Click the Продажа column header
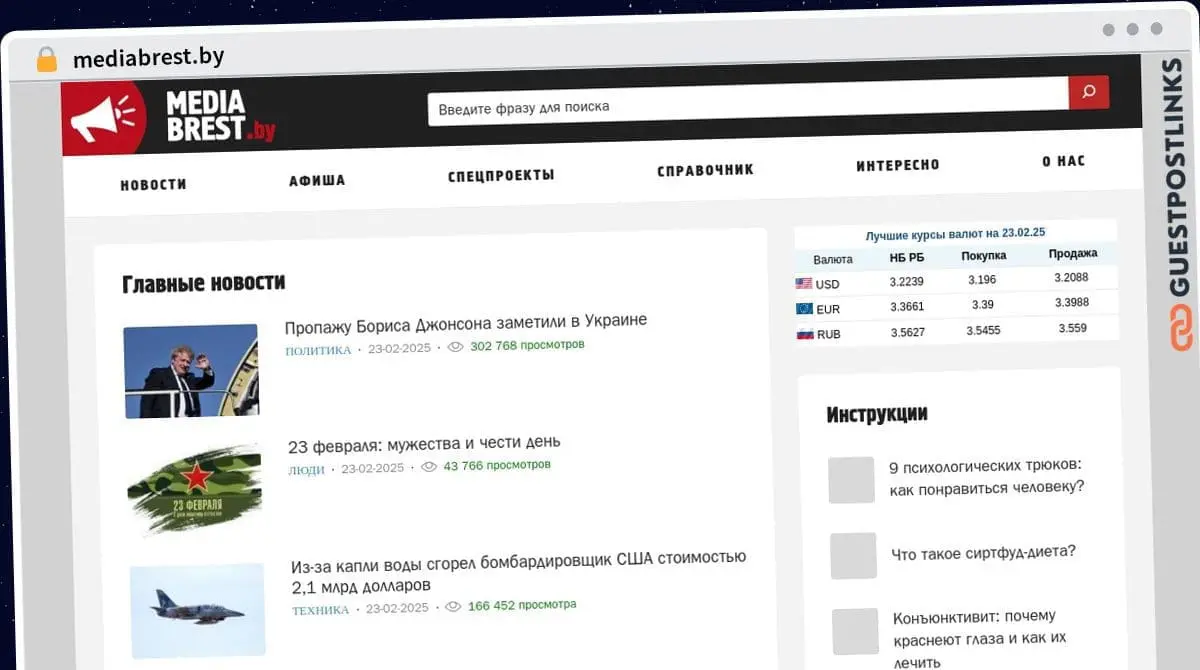The image size is (1200, 670). (x=1073, y=253)
